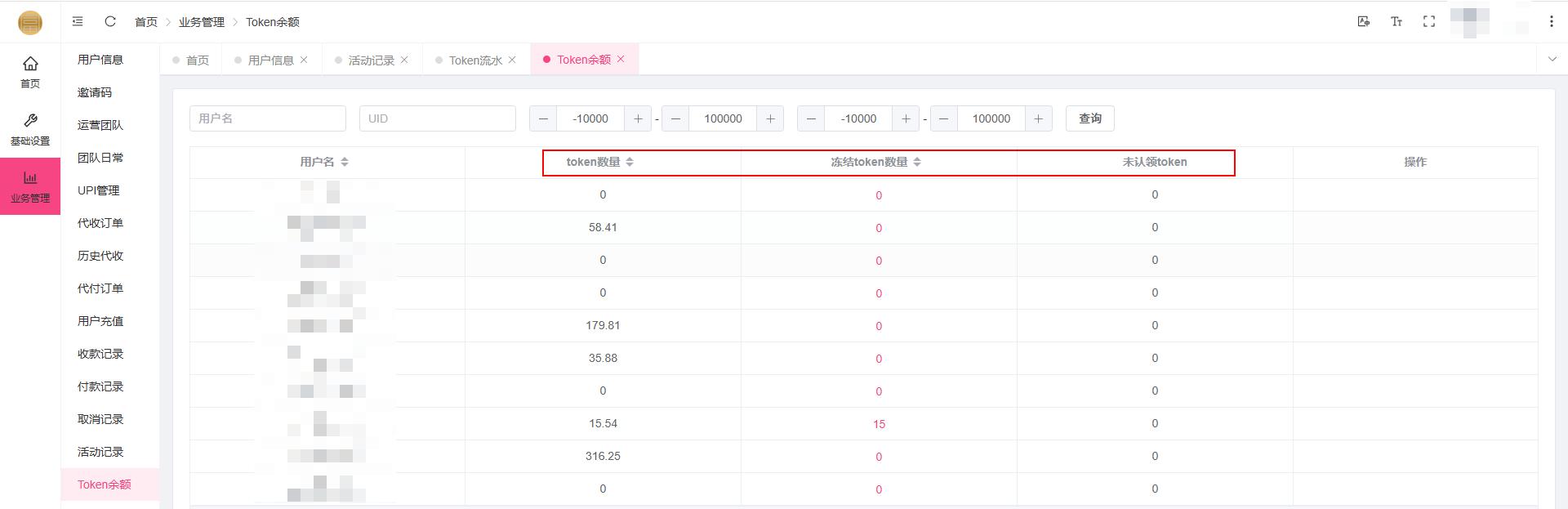Collapse the sidebar menu with the fold icon
Image resolution: width=1568 pixels, height=509 pixels.
(x=78, y=21)
